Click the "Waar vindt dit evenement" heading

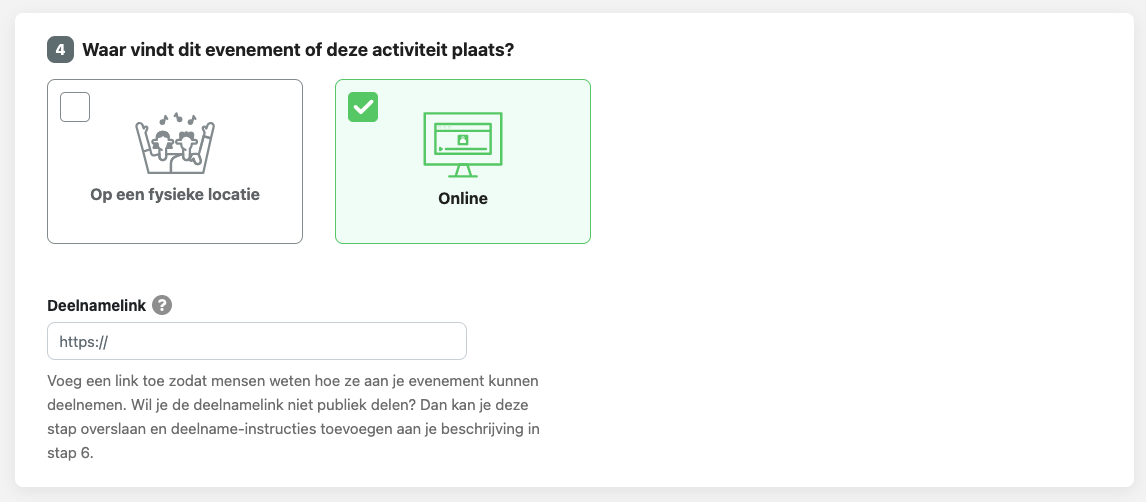point(298,49)
